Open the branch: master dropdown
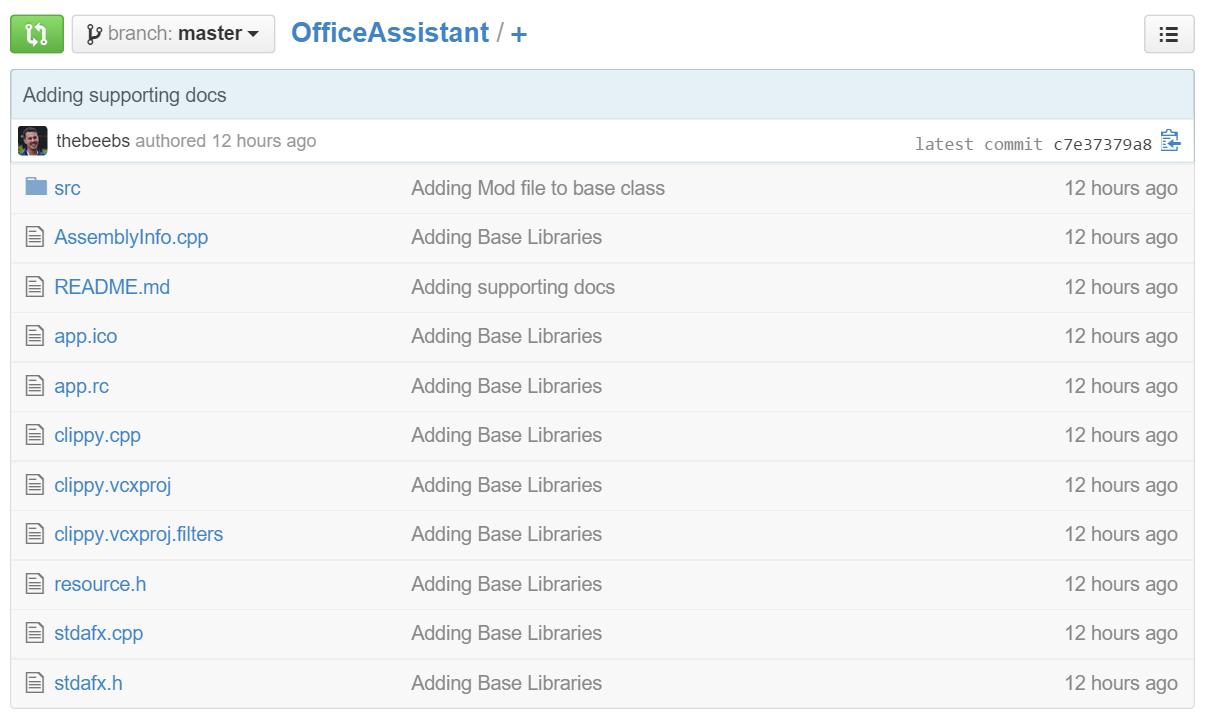 (173, 34)
